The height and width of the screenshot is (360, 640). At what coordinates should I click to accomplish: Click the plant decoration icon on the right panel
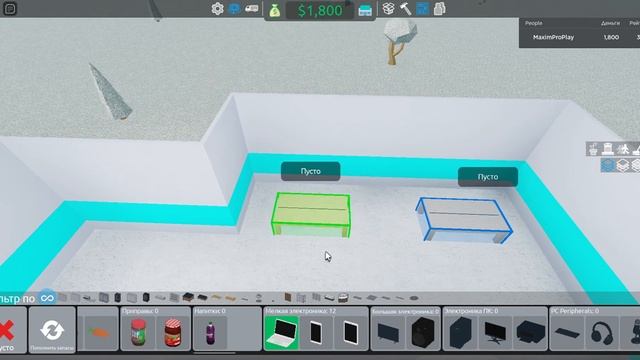(593, 149)
